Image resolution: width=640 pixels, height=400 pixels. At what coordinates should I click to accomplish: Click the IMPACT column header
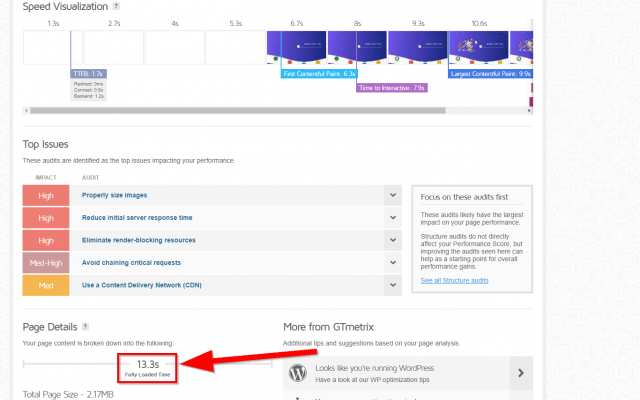pyautogui.click(x=46, y=178)
